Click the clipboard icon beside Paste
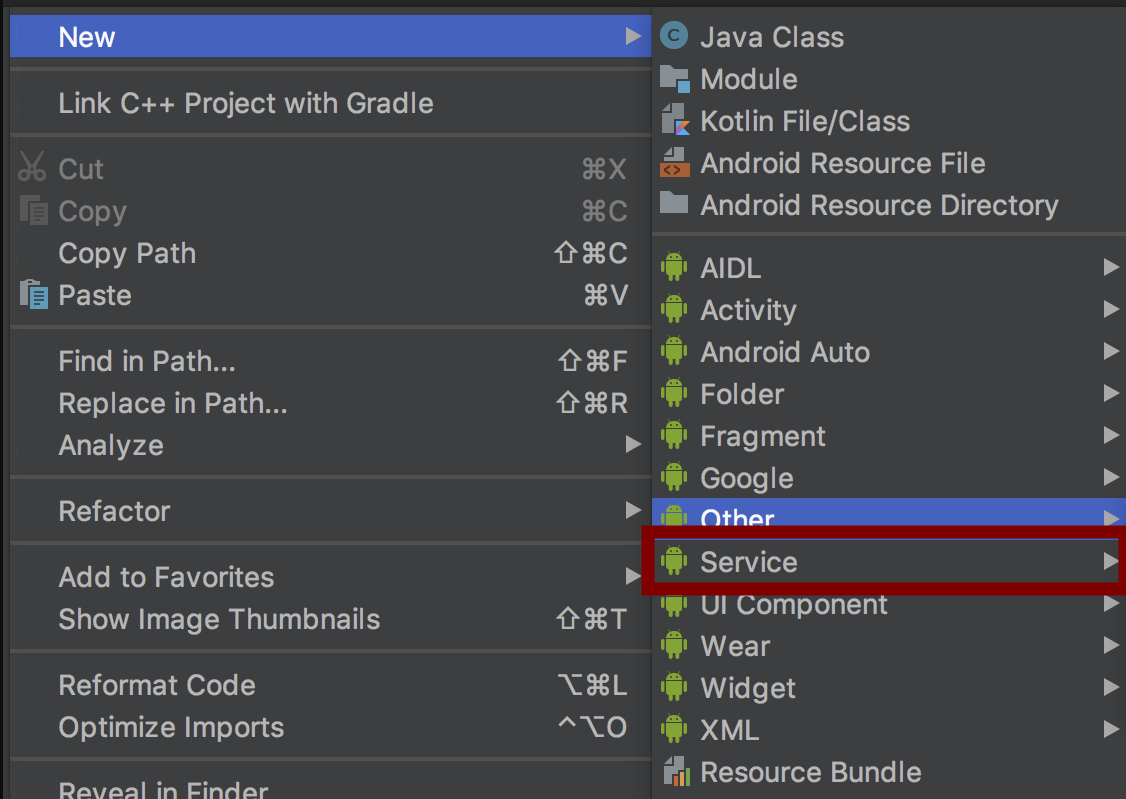The height and width of the screenshot is (799, 1126). 33,295
